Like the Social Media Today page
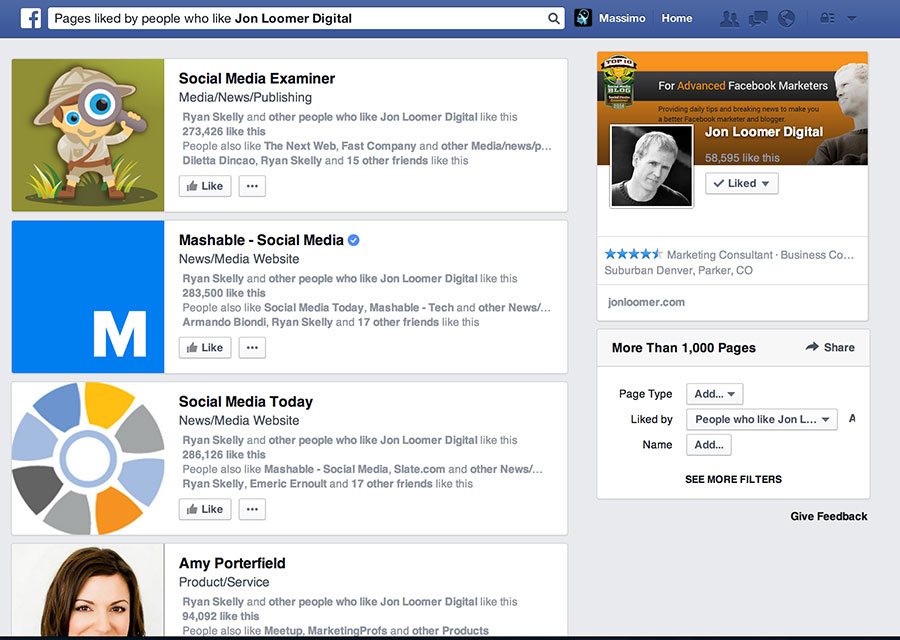The height and width of the screenshot is (640, 900). point(205,509)
